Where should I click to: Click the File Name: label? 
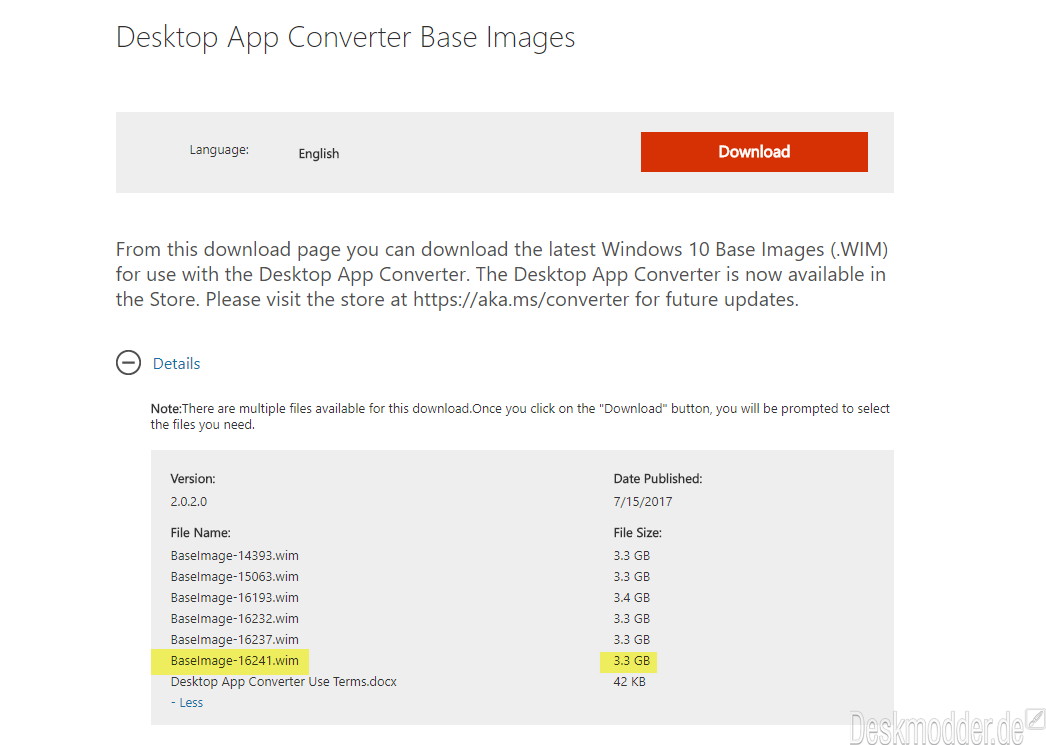(201, 533)
